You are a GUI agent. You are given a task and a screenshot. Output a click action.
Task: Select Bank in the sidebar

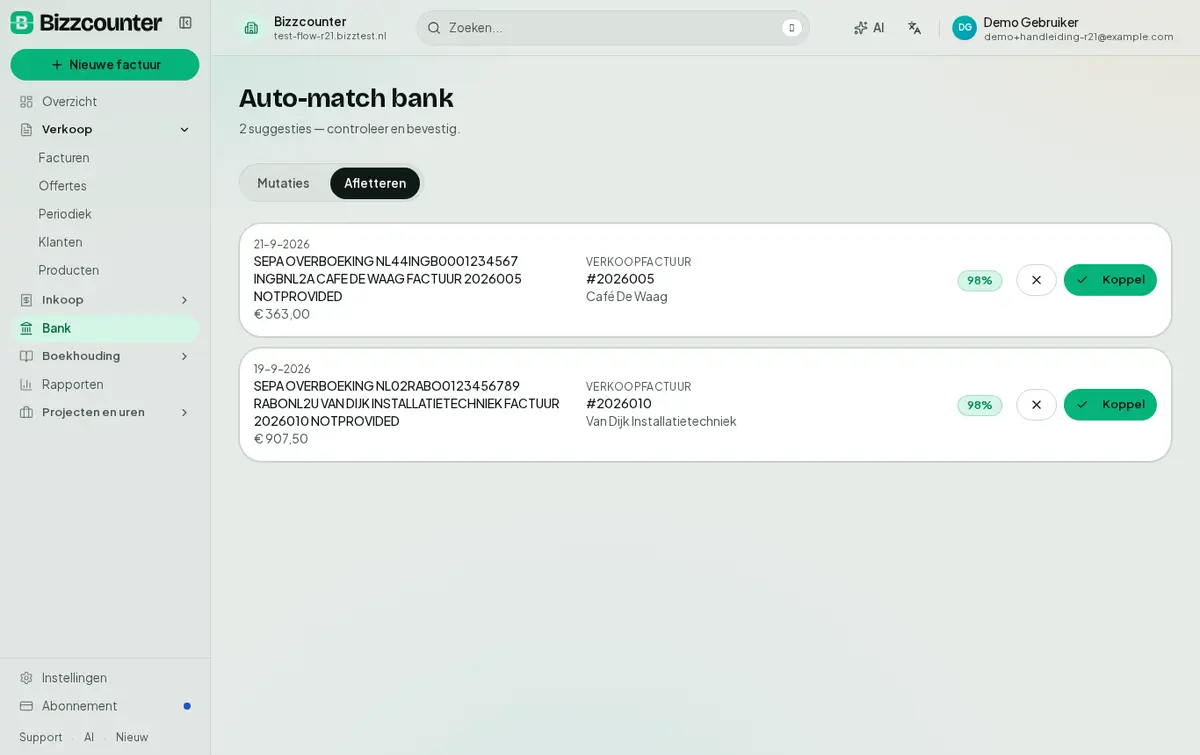click(105, 328)
